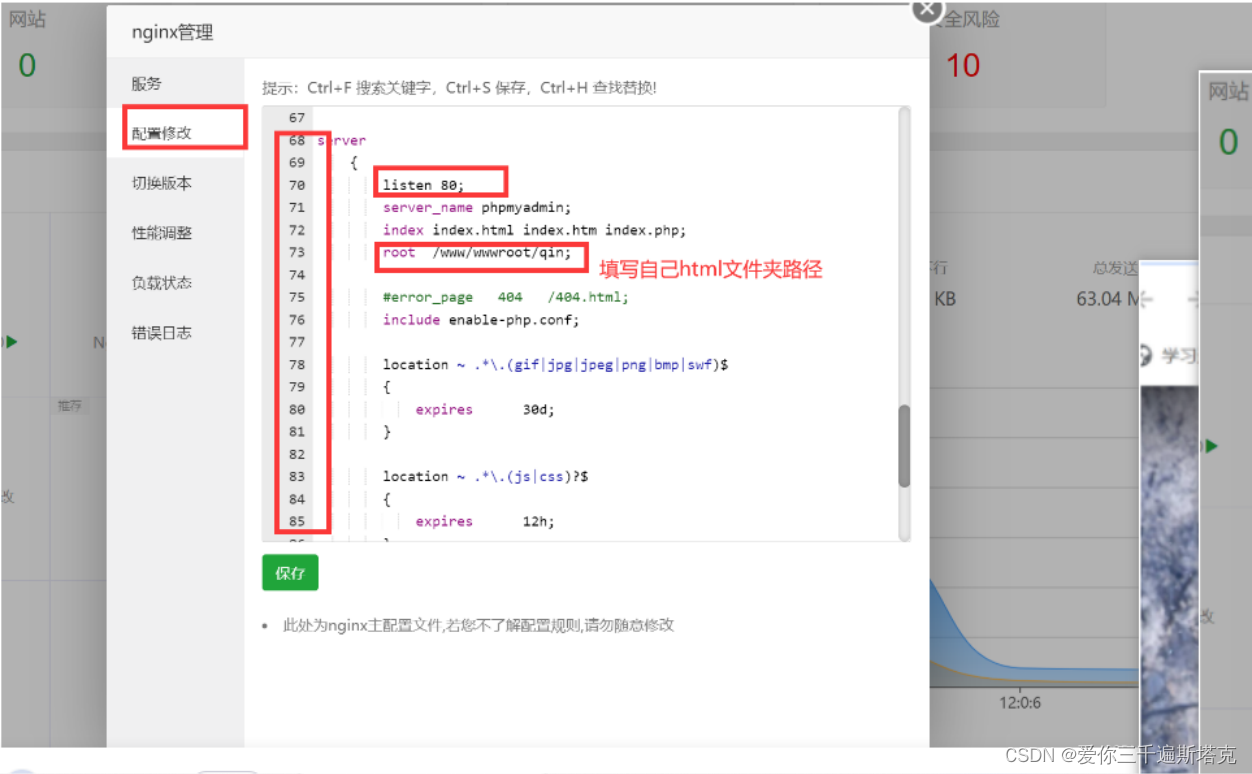Image resolution: width=1252 pixels, height=774 pixels.
Task: Click the green play arrow on the left edge
Action: point(9,342)
